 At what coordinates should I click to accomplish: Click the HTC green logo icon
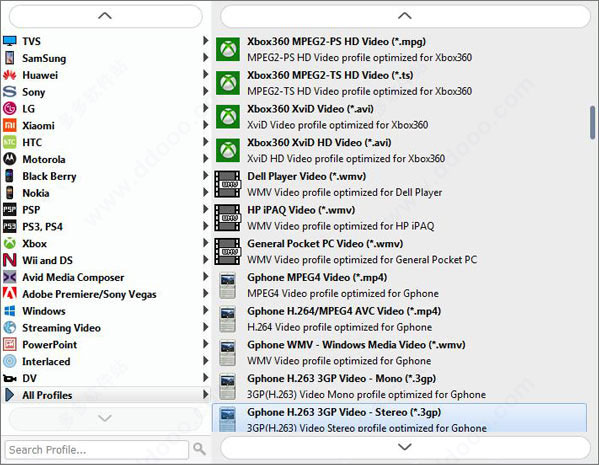10,142
